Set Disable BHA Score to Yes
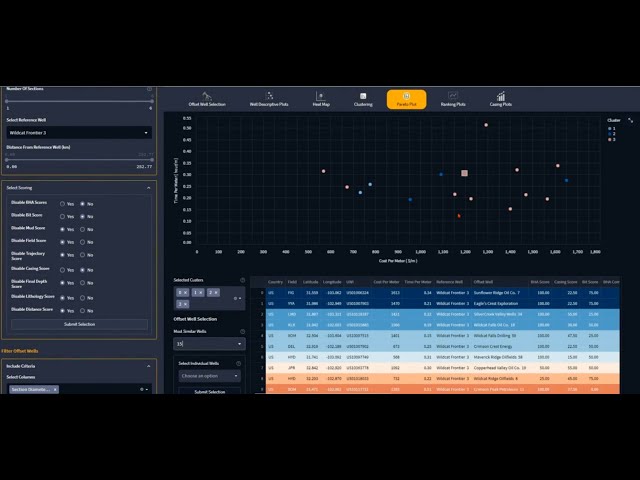 pos(62,204)
